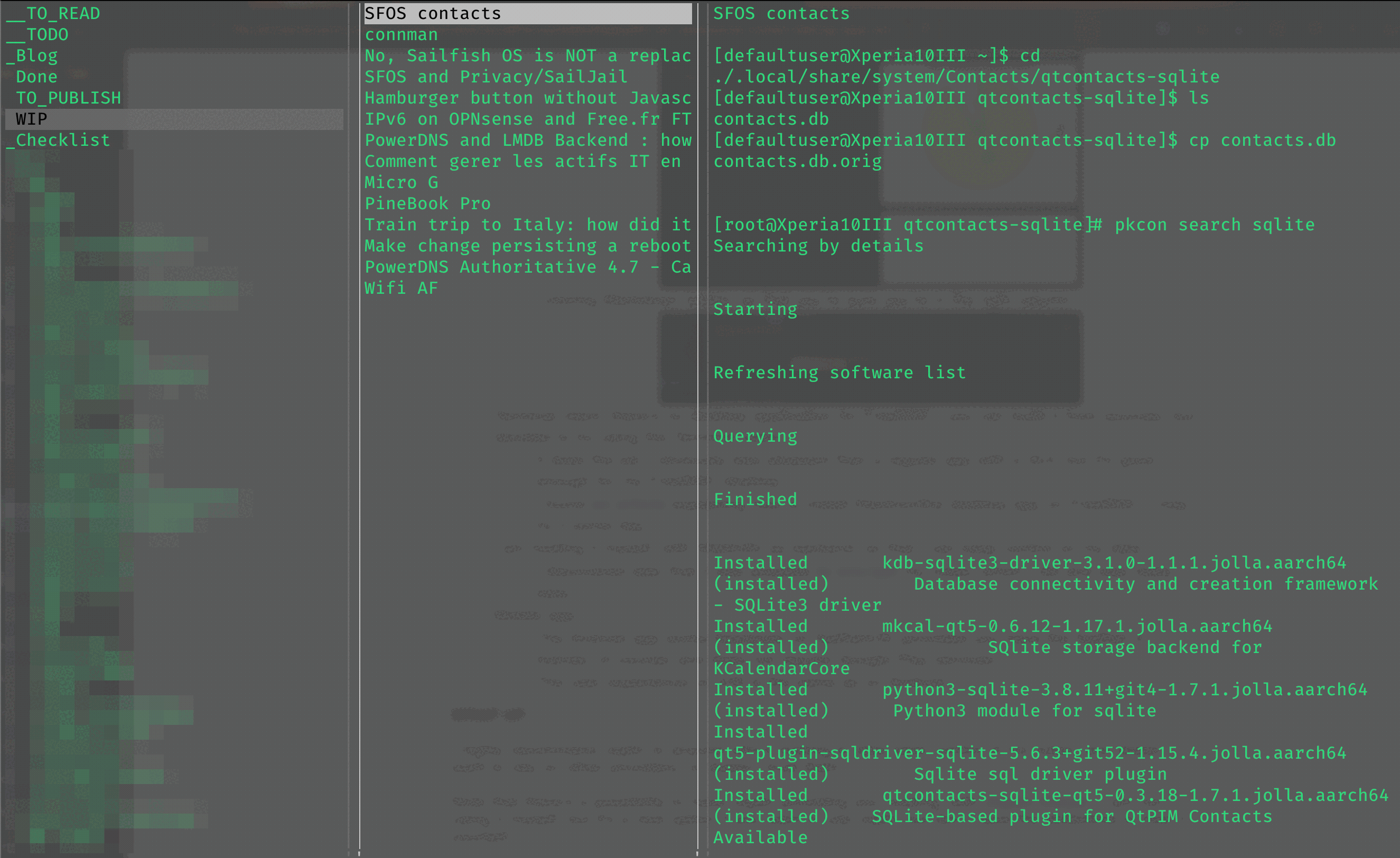1400x858 pixels.
Task: Open the _Checklist folder
Action: [58, 141]
